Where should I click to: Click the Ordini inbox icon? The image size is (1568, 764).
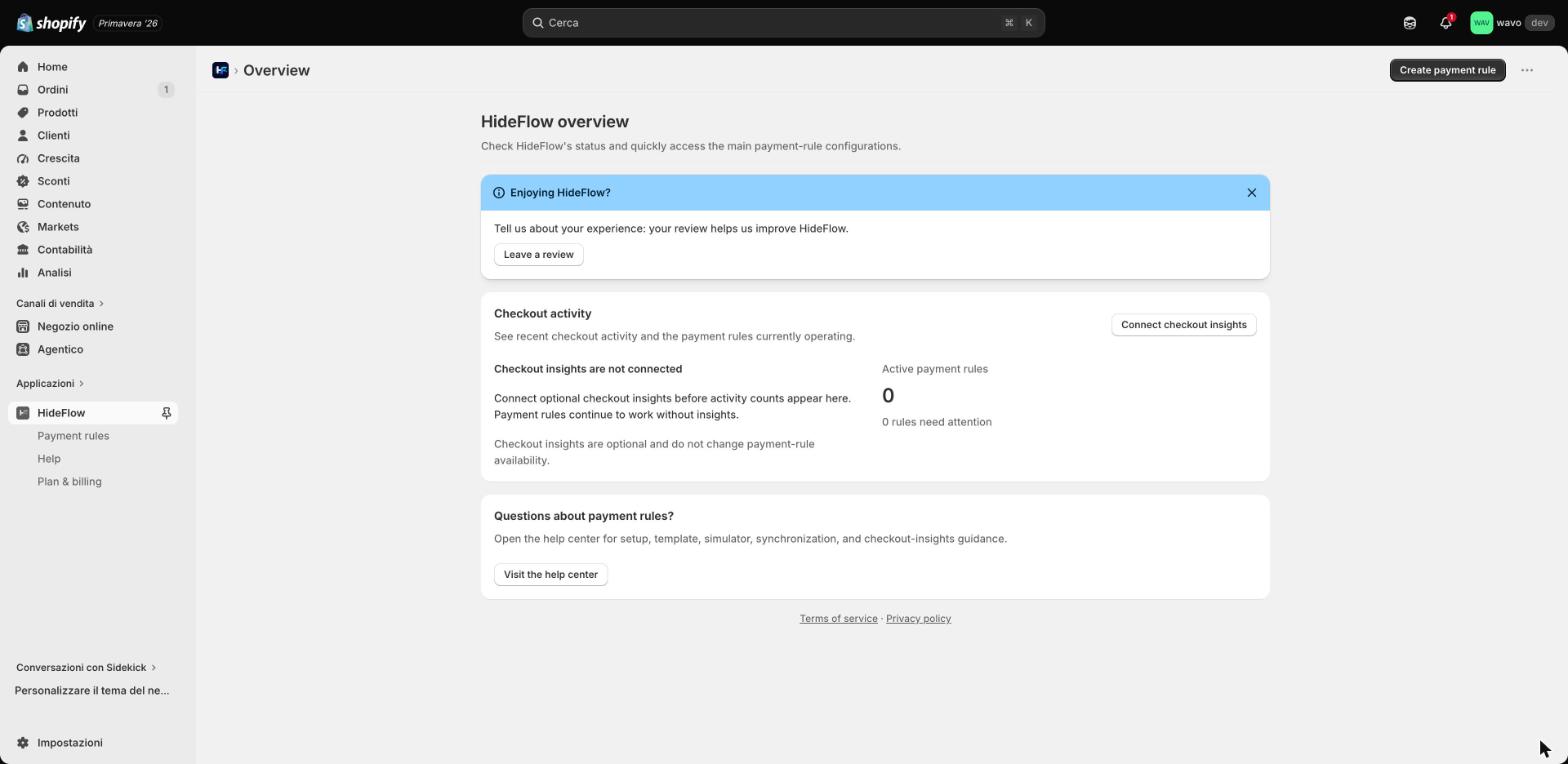[23, 90]
